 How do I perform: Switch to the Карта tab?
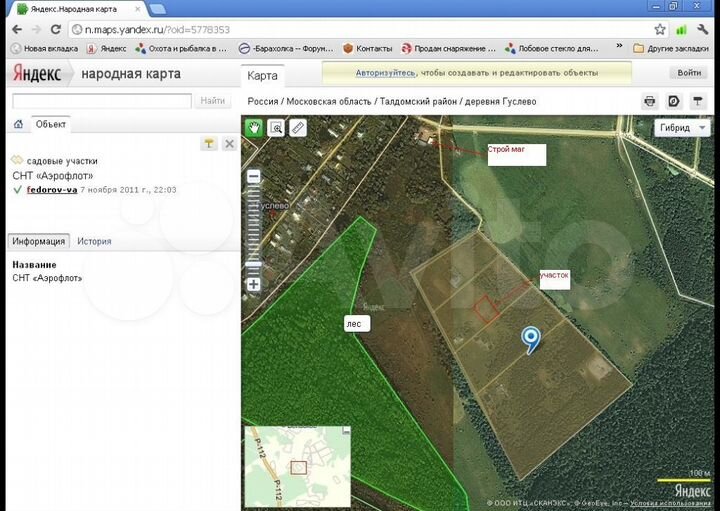point(262,76)
